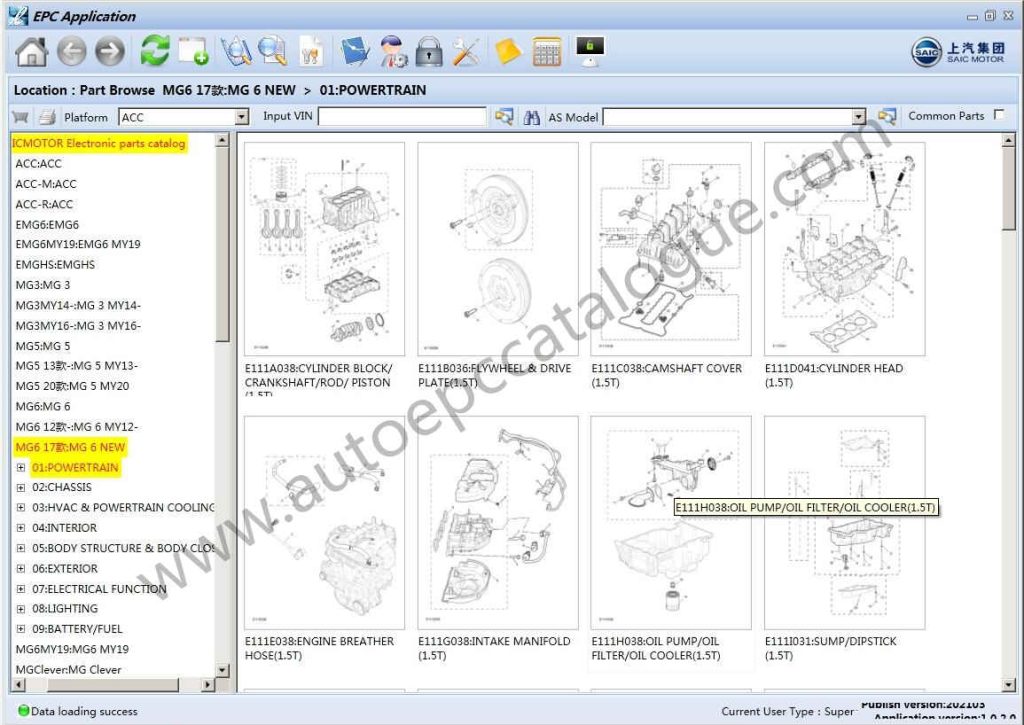The image size is (1024, 725).
Task: Open the E111D041 Cylinder Head diagram
Action: pyautogui.click(x=844, y=249)
